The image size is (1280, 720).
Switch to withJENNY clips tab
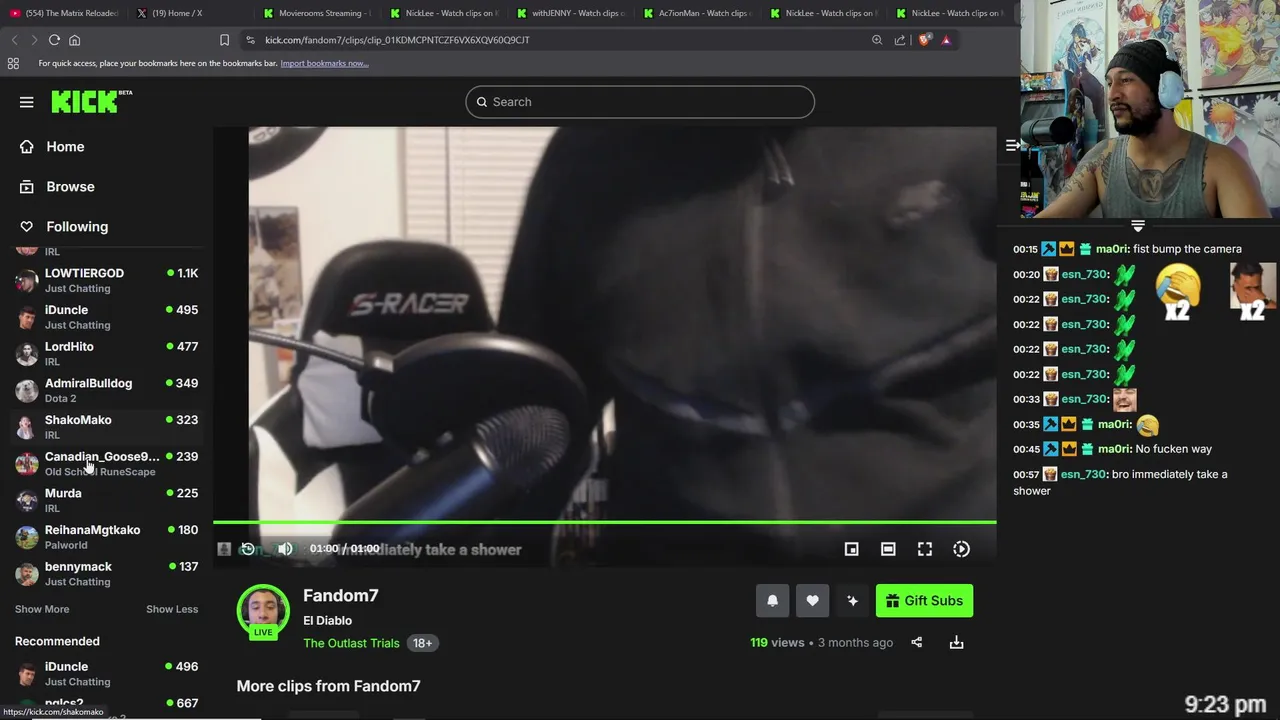point(570,13)
